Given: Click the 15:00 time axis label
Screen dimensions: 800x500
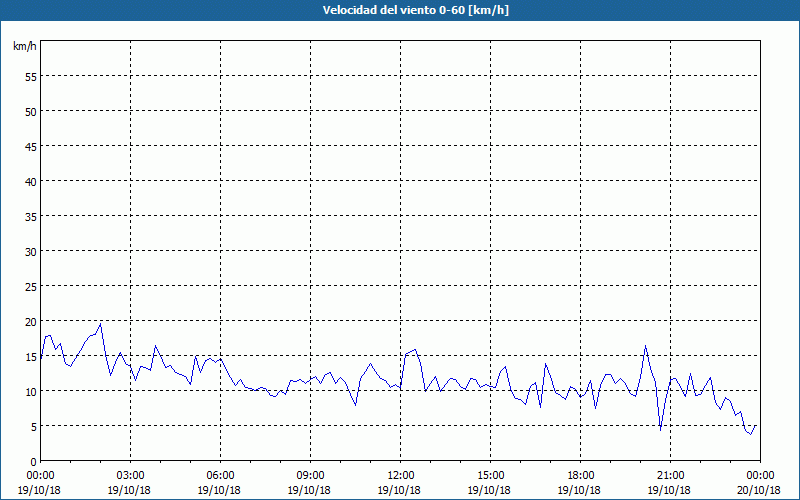Looking at the screenshot, I should pyautogui.click(x=490, y=476).
